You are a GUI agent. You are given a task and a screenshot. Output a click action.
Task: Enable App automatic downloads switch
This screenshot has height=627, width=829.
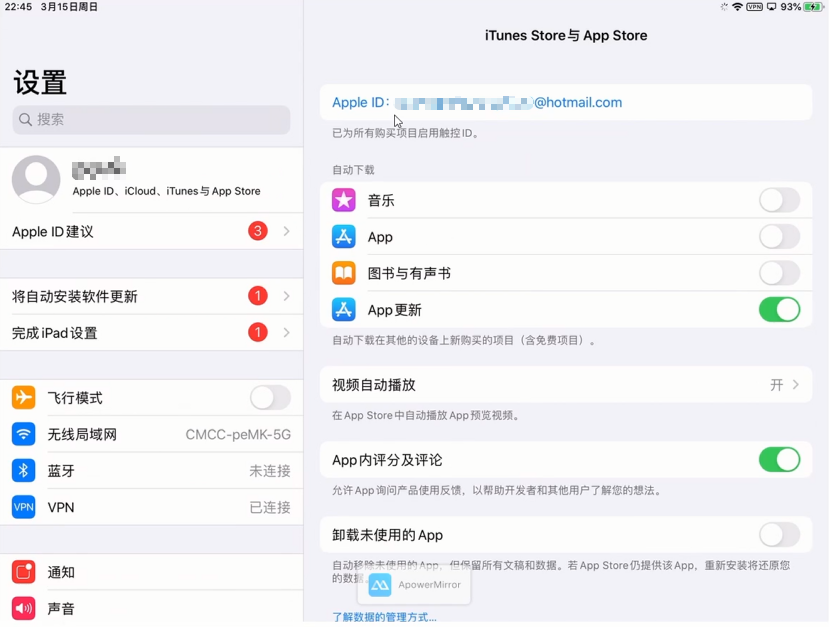779,237
